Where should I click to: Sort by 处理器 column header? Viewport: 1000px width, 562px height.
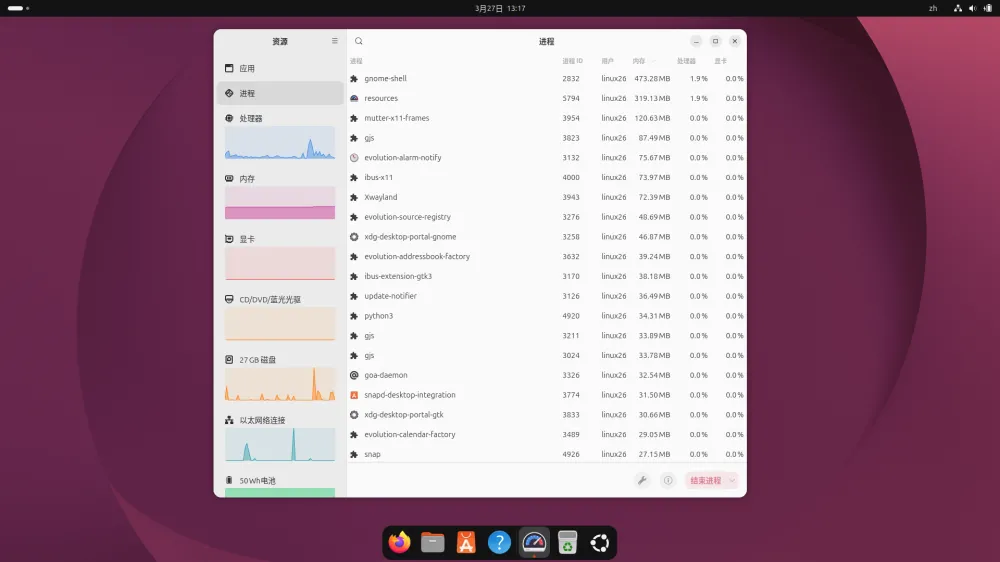point(686,61)
